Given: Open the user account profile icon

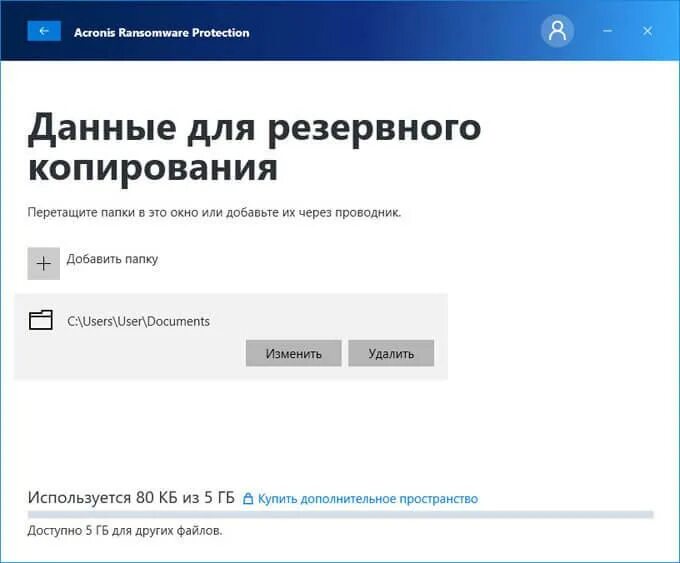Looking at the screenshot, I should 557,31.
